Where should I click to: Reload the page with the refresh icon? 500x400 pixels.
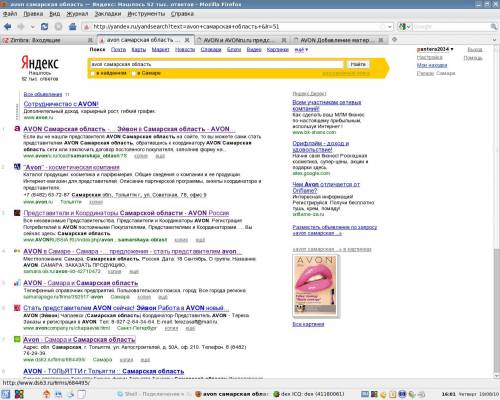[44, 27]
